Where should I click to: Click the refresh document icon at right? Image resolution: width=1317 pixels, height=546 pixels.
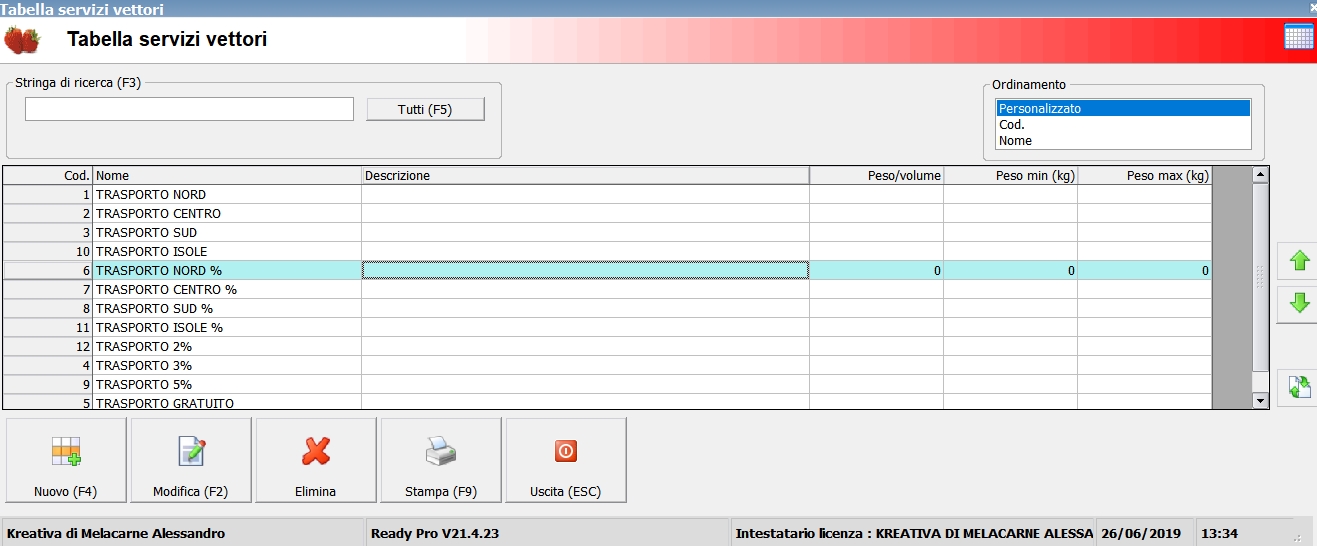coord(1299,387)
